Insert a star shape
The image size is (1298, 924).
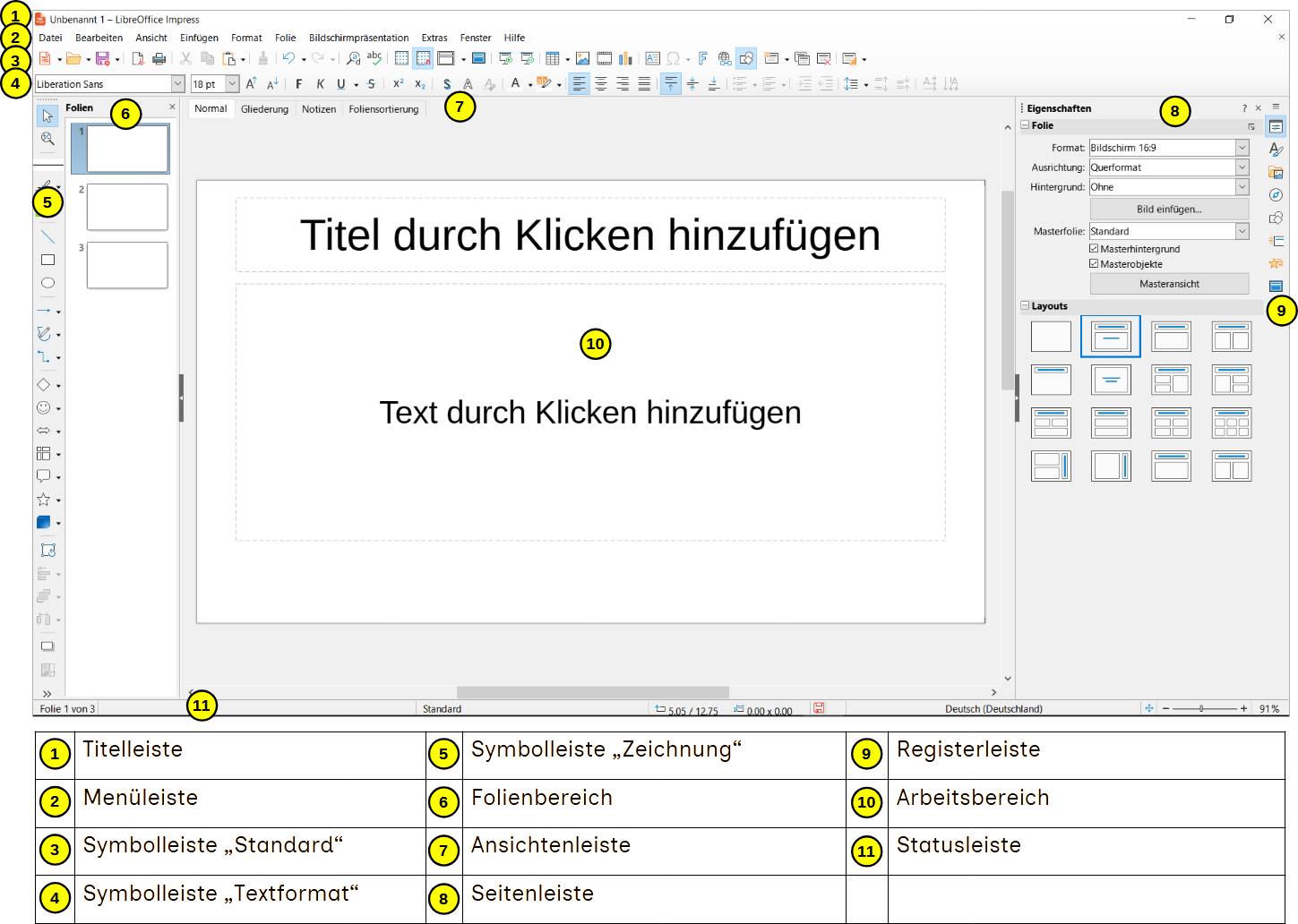[x=43, y=500]
